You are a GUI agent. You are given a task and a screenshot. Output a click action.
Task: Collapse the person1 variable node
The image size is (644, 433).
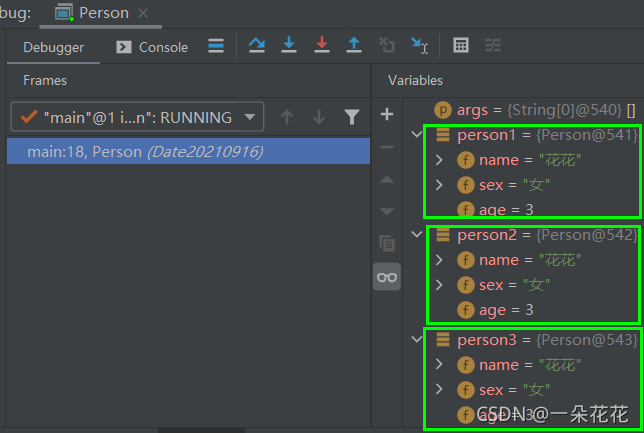417,134
